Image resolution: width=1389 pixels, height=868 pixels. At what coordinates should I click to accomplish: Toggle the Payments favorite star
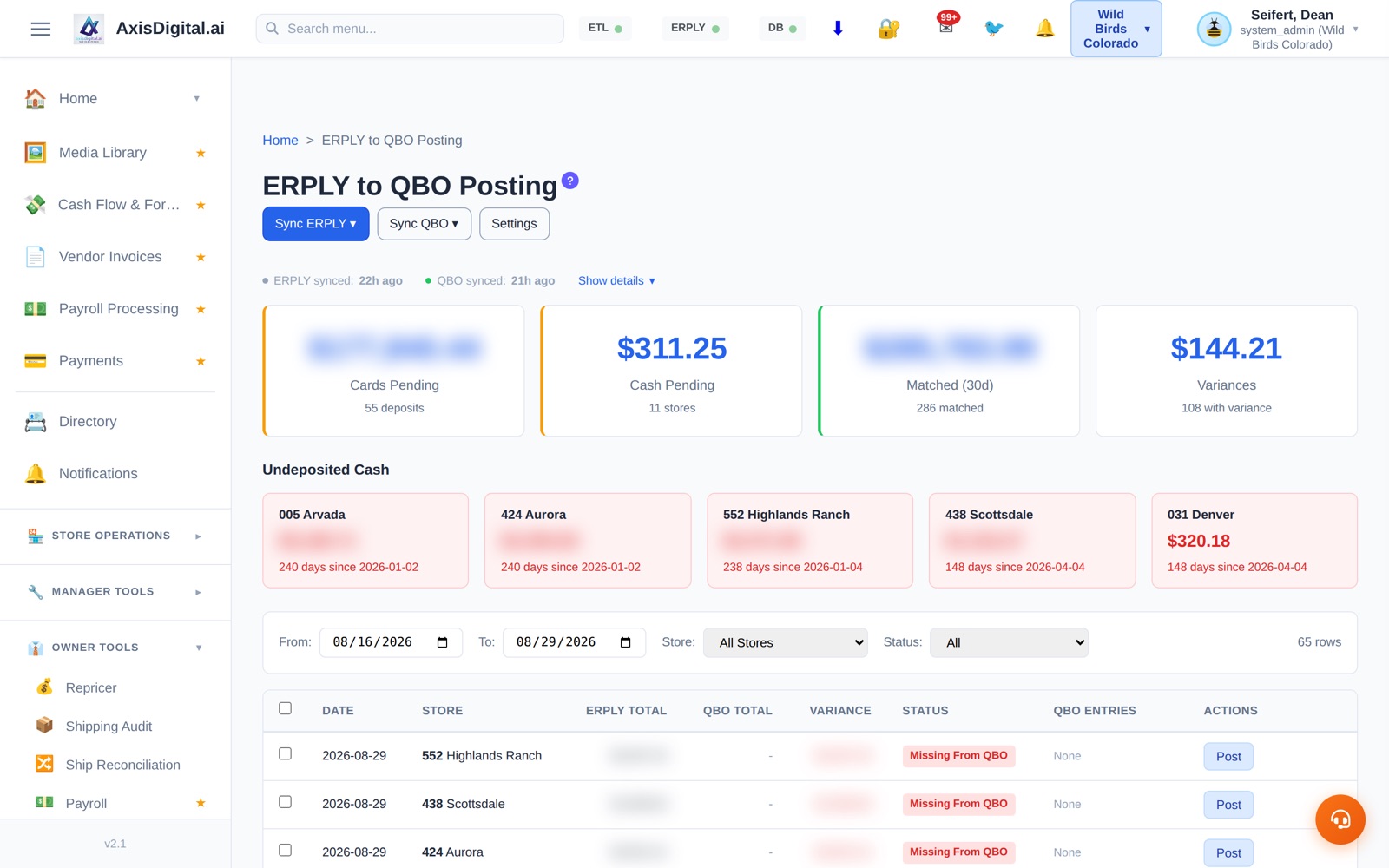coord(201,361)
